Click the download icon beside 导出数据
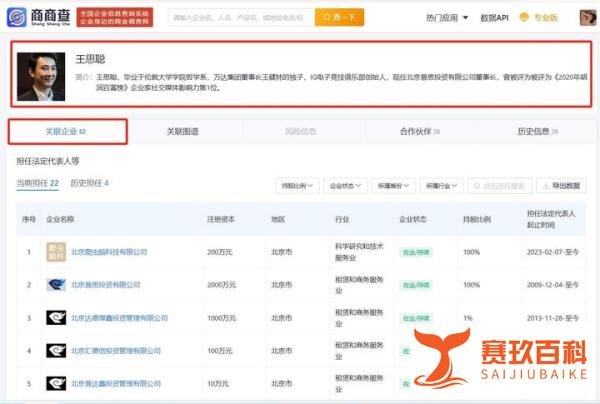Screen dimensions: 600x404 pos(546,186)
